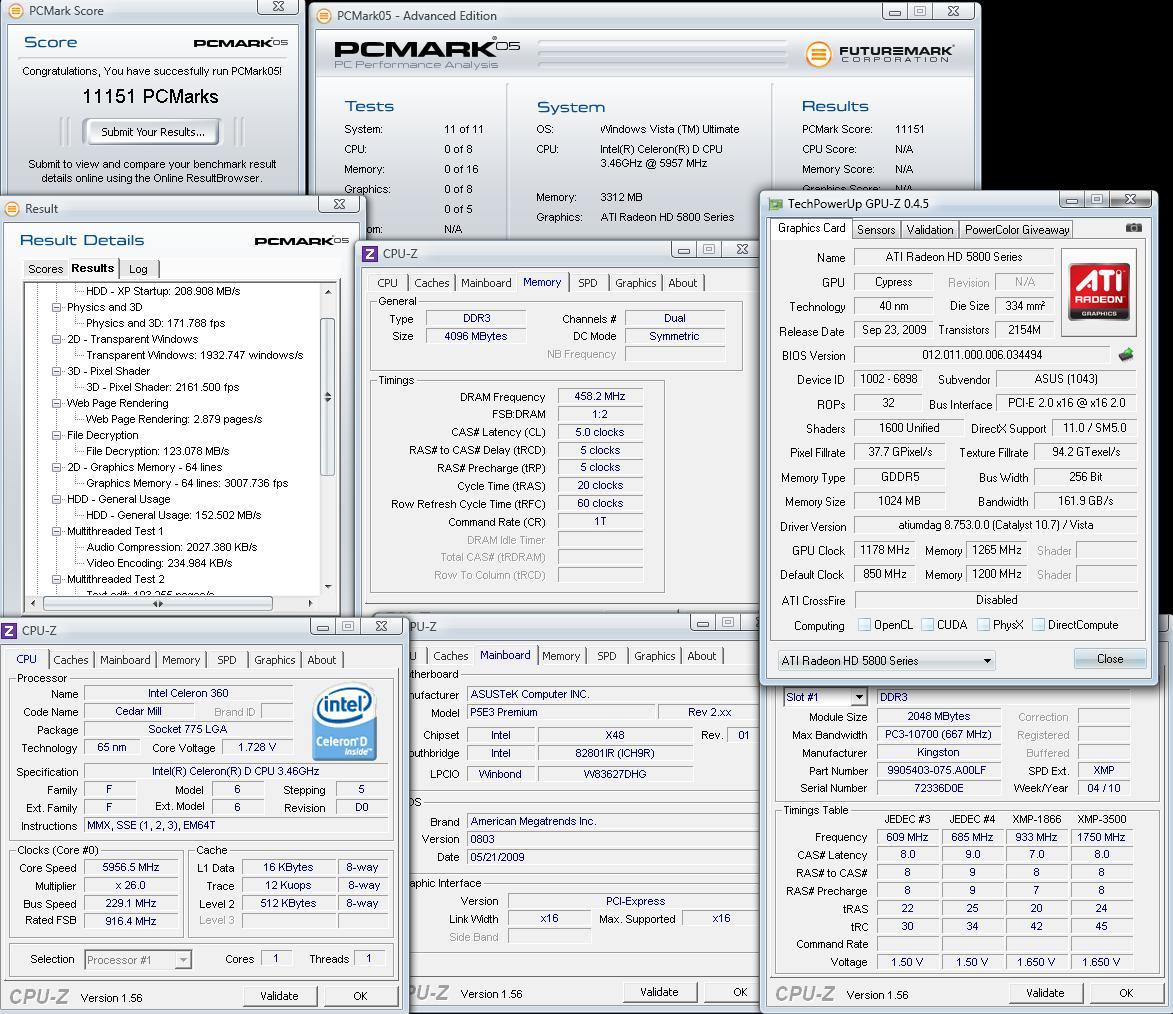Click the CPU-Z Memory window title icon
This screenshot has height=1014, width=1173.
pyautogui.click(x=370, y=254)
